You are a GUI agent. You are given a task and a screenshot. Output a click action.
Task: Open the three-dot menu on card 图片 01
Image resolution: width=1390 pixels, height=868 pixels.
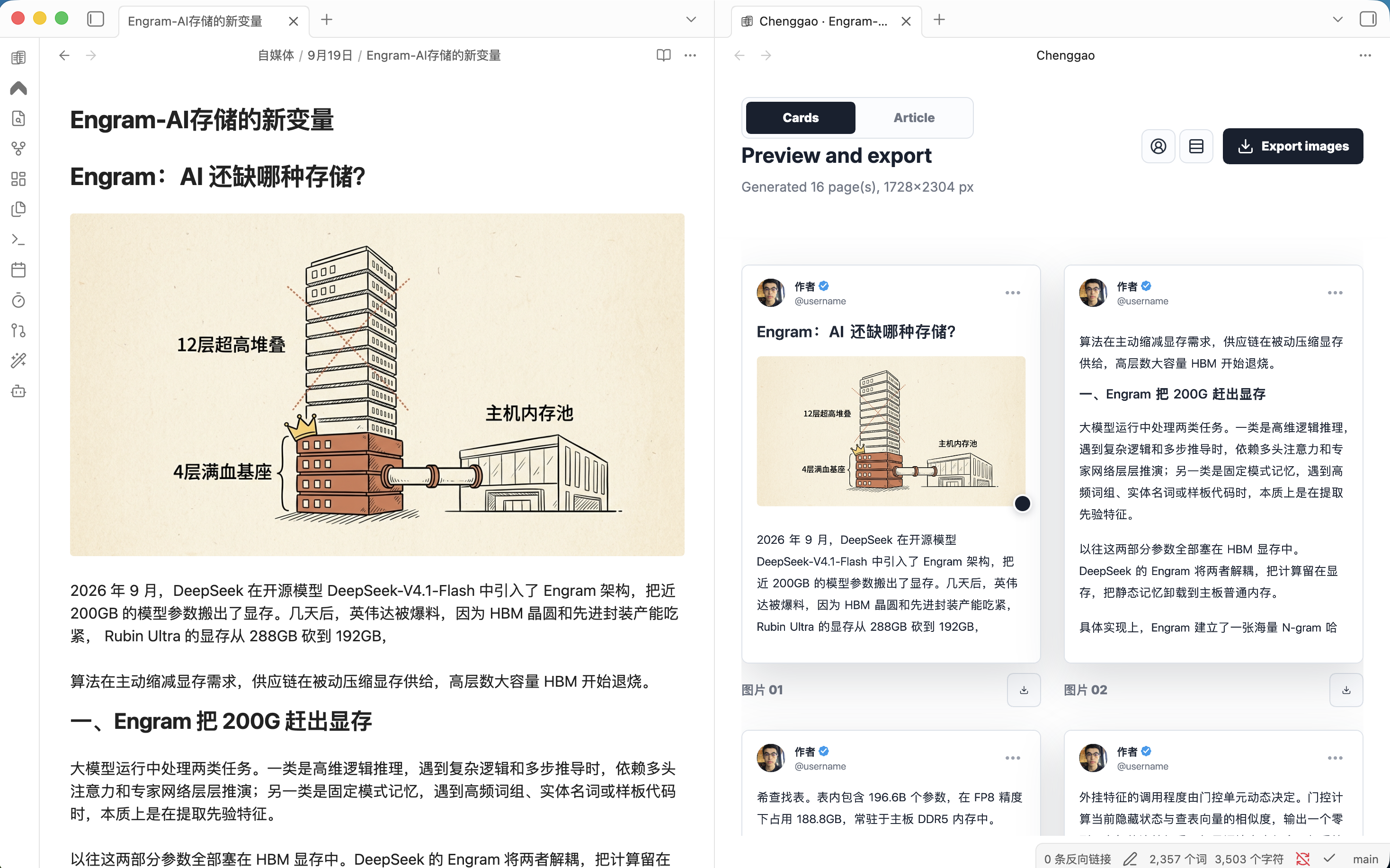click(1013, 293)
